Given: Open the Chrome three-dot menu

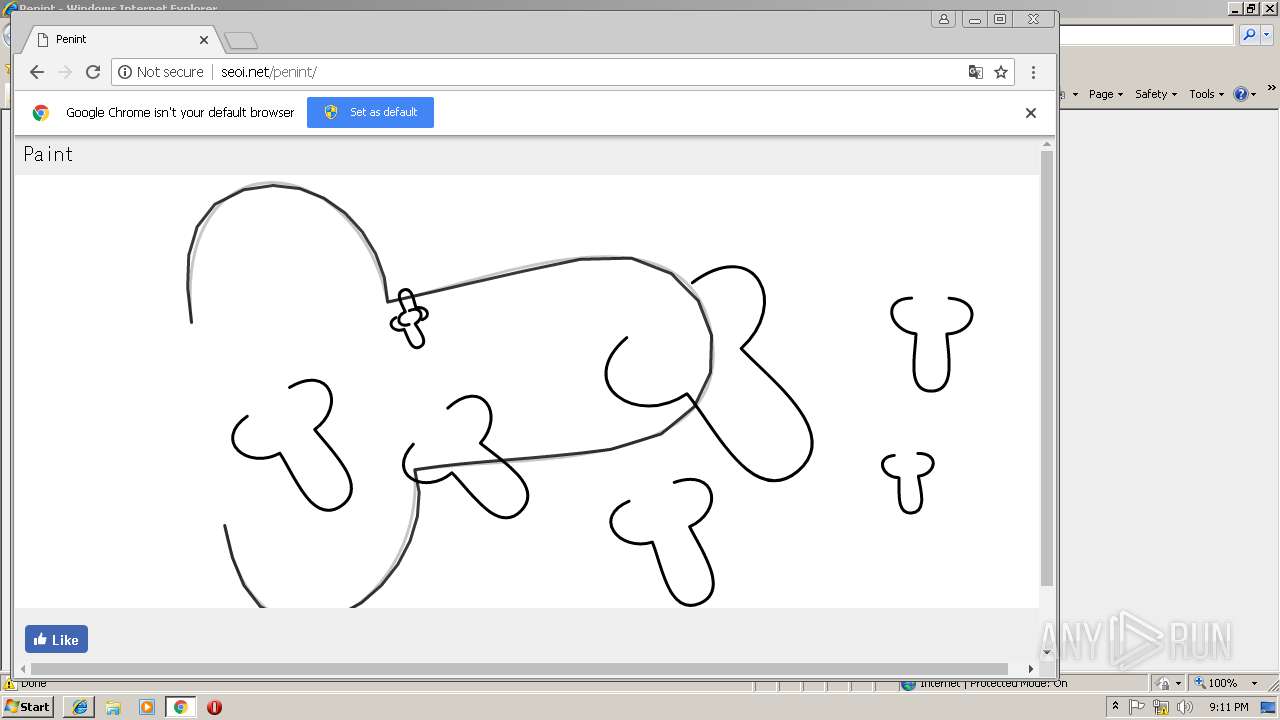Looking at the screenshot, I should [1033, 72].
